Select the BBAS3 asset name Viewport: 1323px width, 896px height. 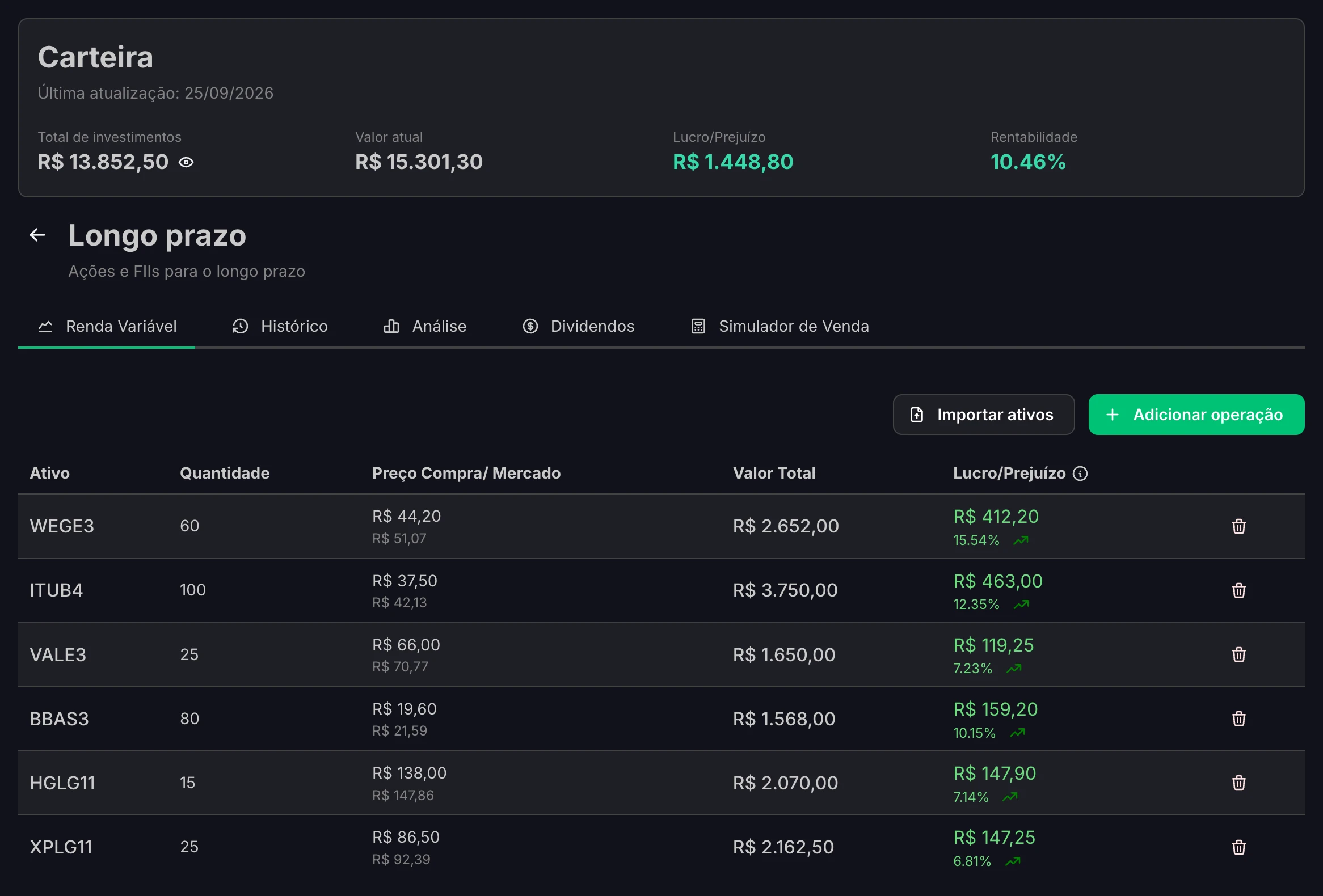coord(59,719)
